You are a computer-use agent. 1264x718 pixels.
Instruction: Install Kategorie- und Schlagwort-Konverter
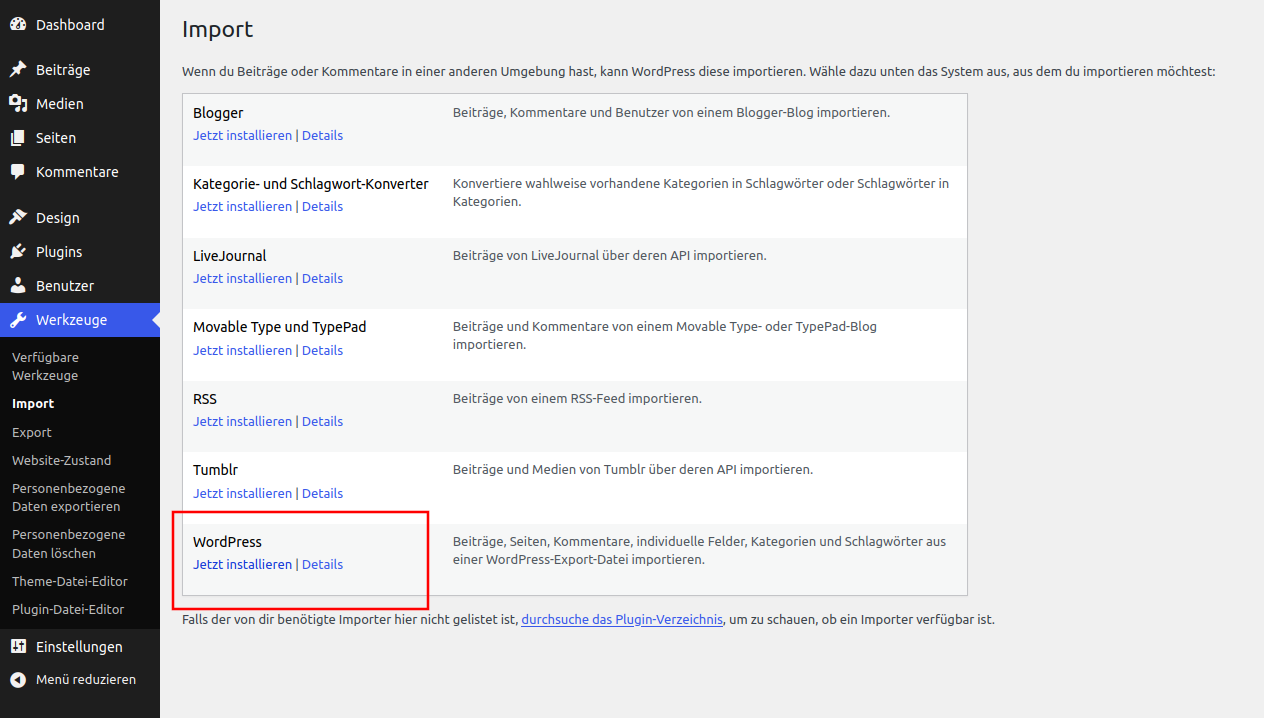[242, 206]
